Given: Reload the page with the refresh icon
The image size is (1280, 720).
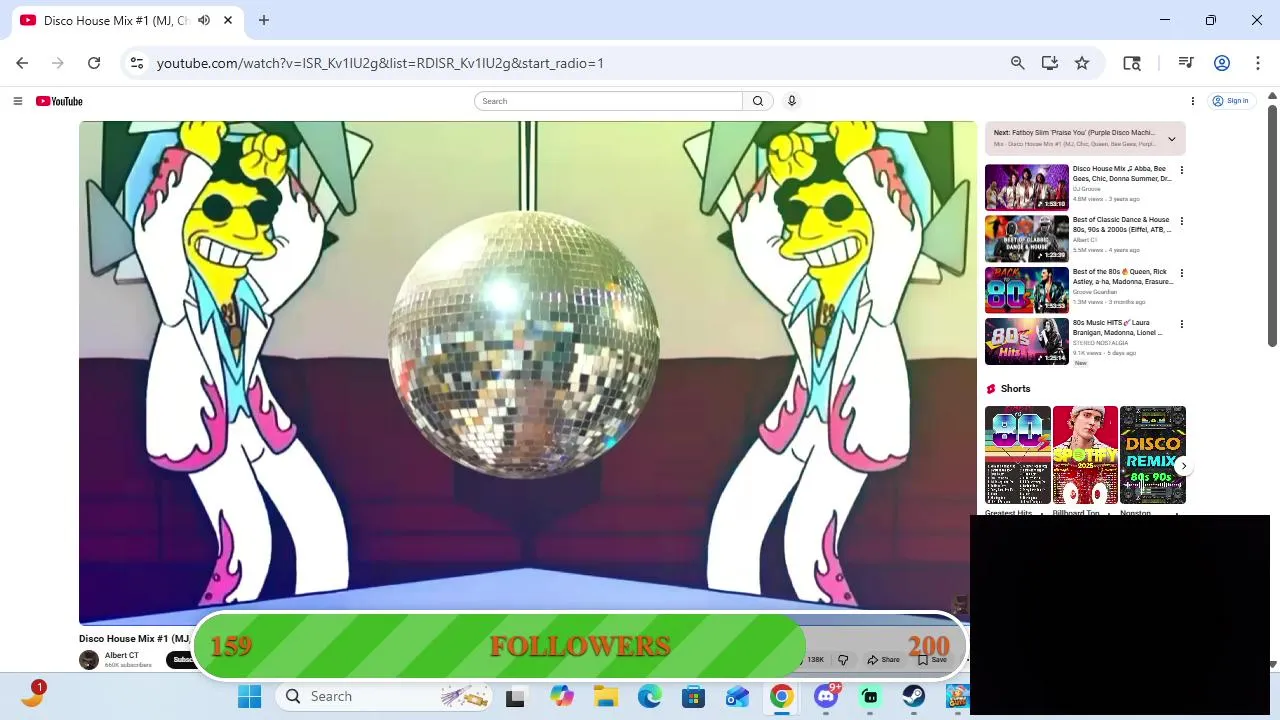Looking at the screenshot, I should point(94,63).
